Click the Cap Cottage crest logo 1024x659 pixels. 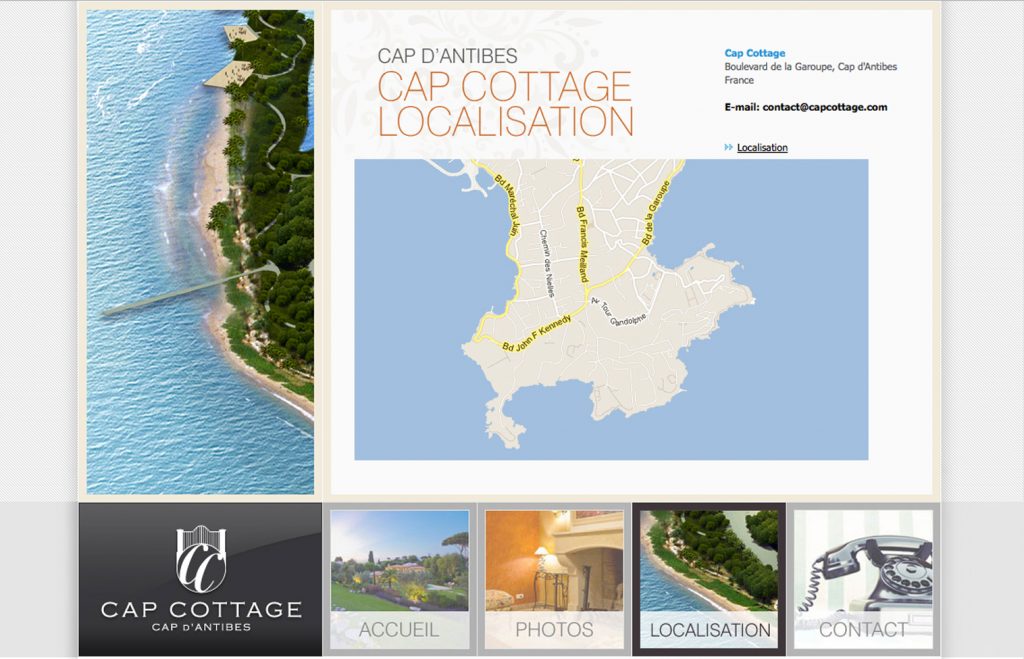[x=201, y=558]
